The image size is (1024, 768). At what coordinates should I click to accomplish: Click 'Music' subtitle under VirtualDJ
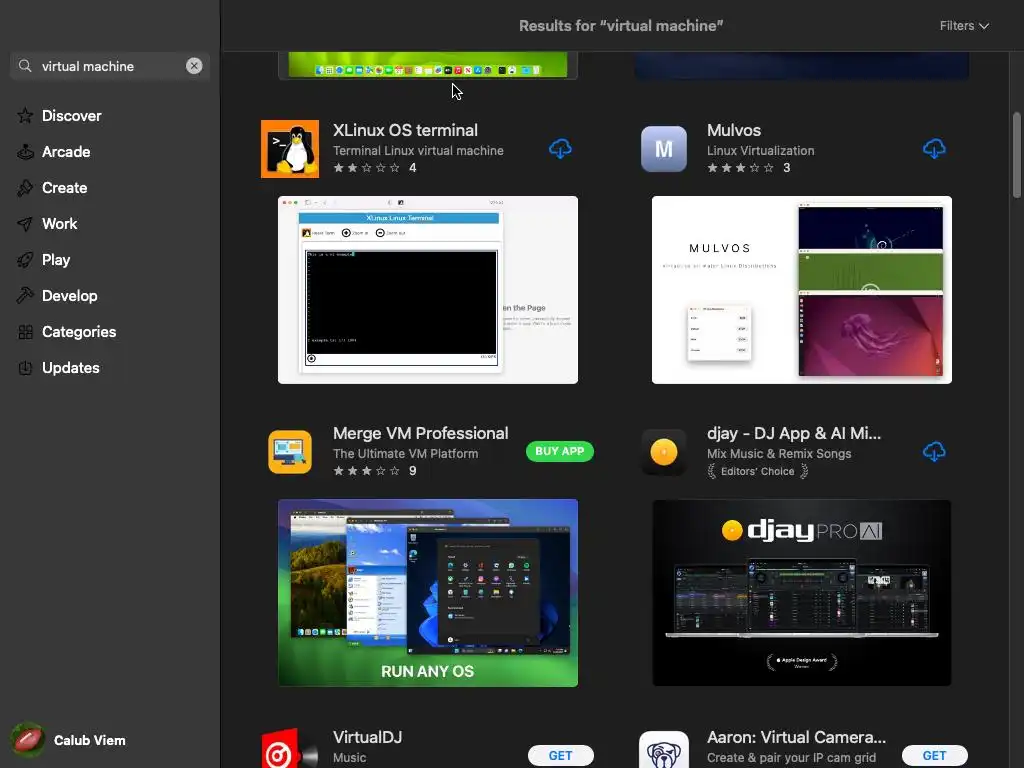[x=349, y=758]
